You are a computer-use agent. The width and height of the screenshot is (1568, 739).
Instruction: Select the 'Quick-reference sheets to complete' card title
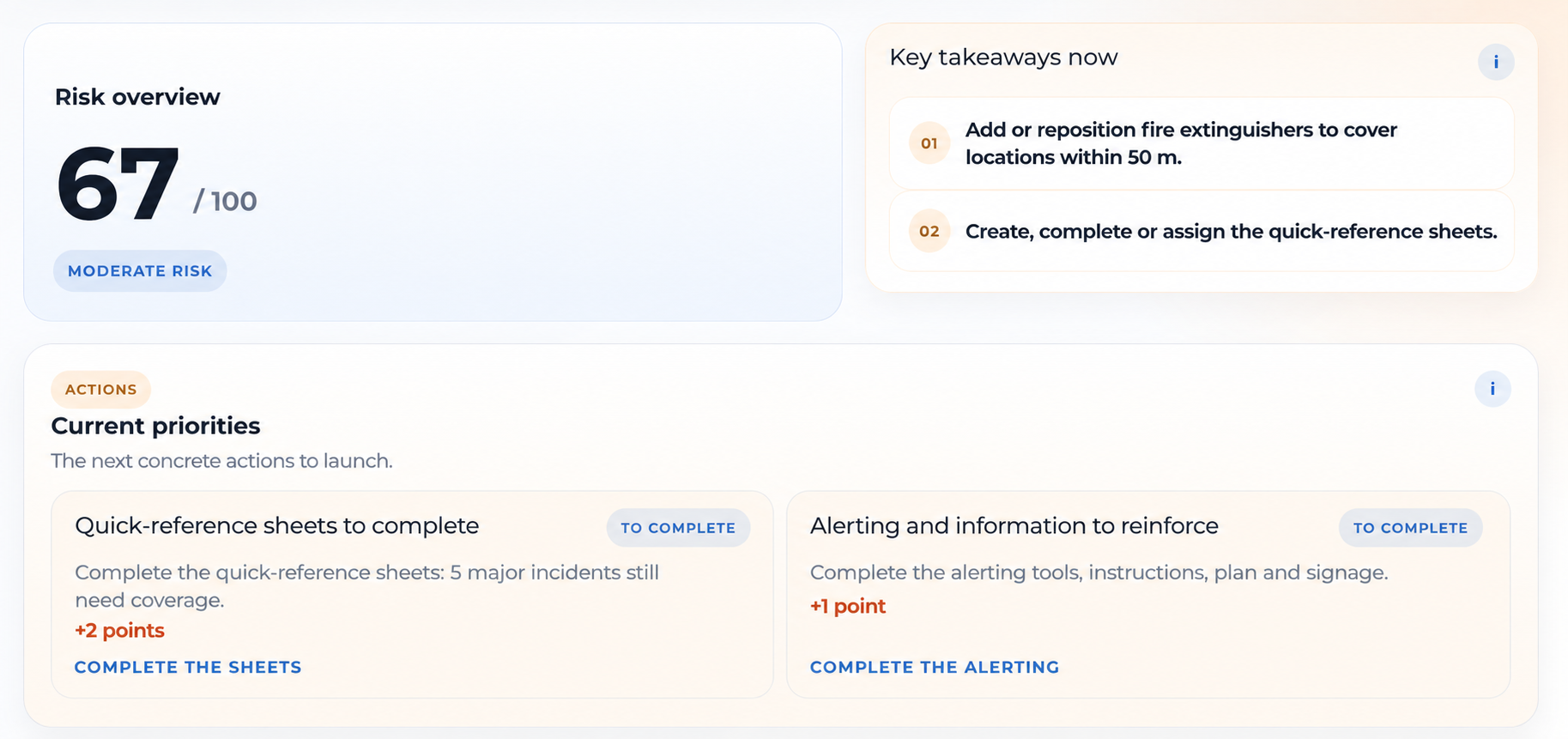(277, 525)
